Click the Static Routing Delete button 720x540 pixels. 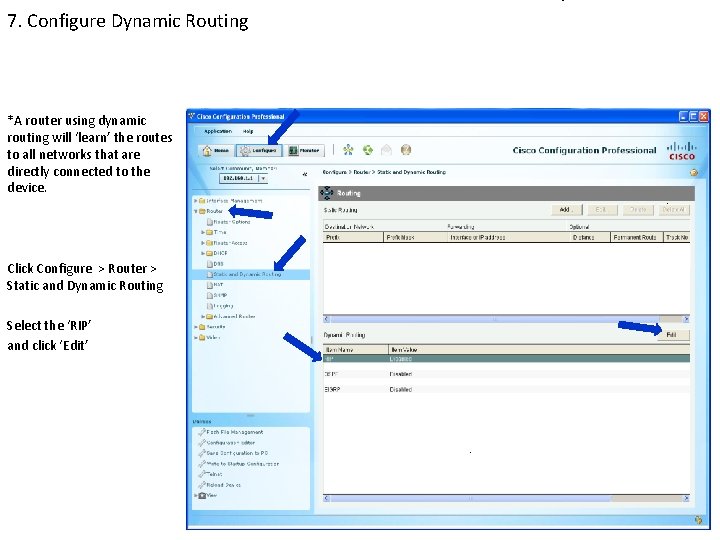pos(638,210)
